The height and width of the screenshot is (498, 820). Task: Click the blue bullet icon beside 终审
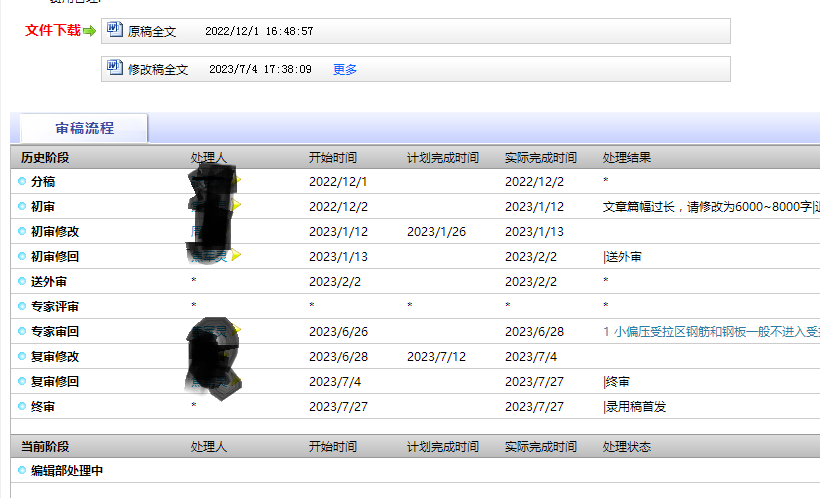coord(22,406)
